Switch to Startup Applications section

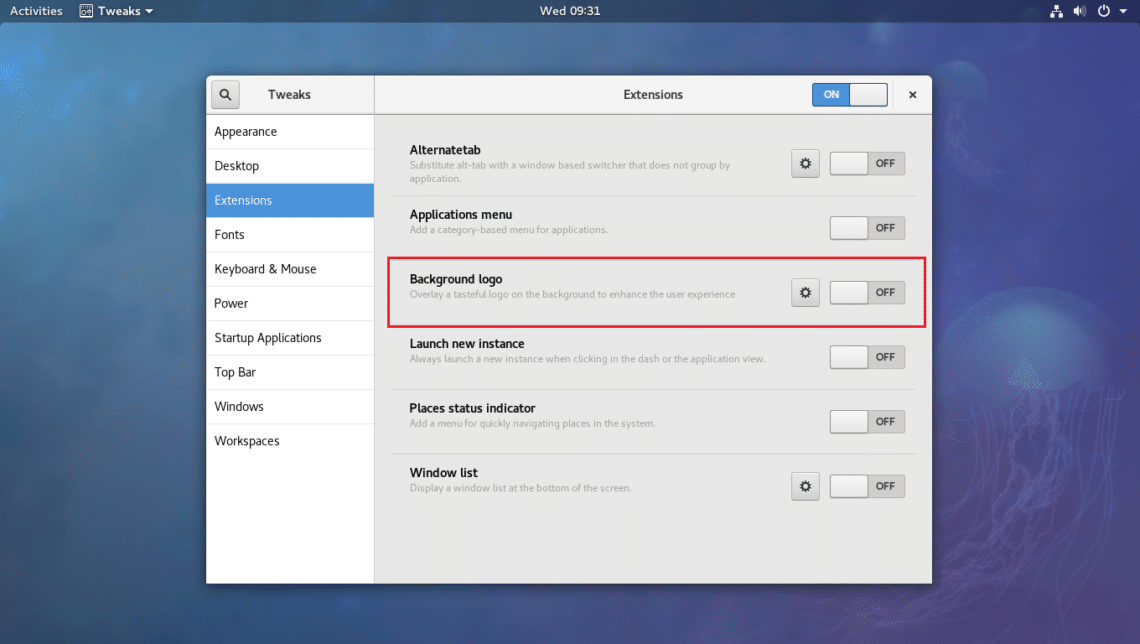point(267,337)
